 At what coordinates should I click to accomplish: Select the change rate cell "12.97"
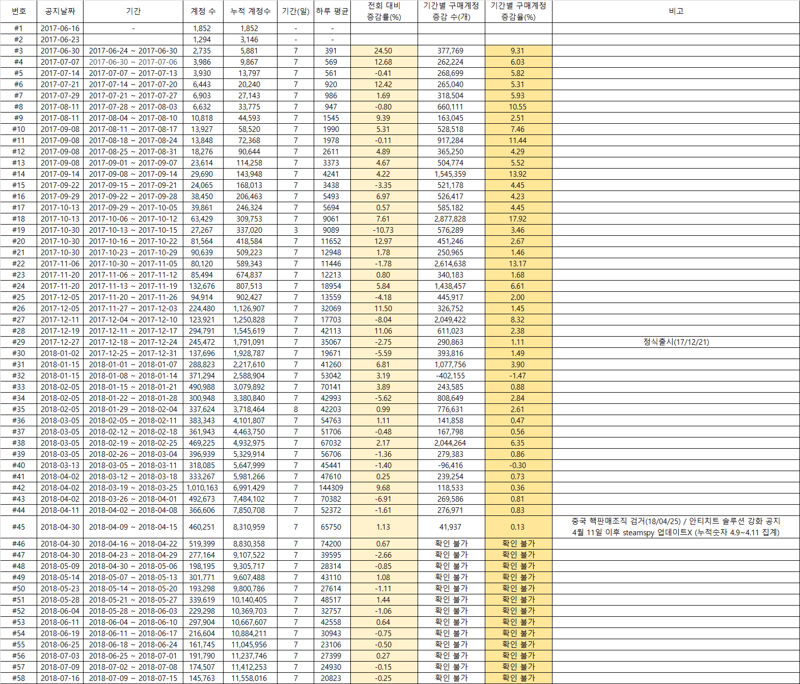tap(384, 241)
